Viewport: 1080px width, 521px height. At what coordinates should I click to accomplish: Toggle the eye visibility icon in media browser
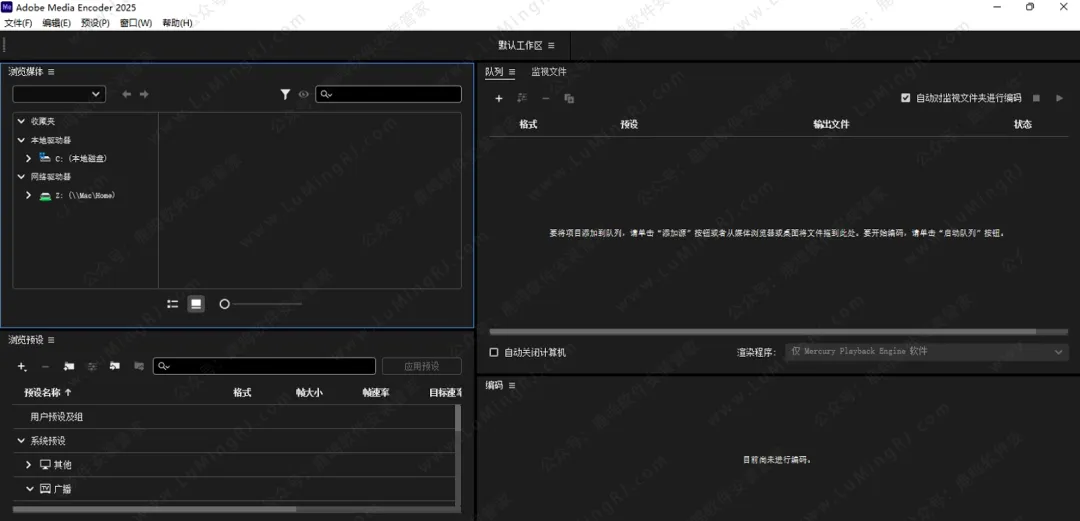point(303,94)
